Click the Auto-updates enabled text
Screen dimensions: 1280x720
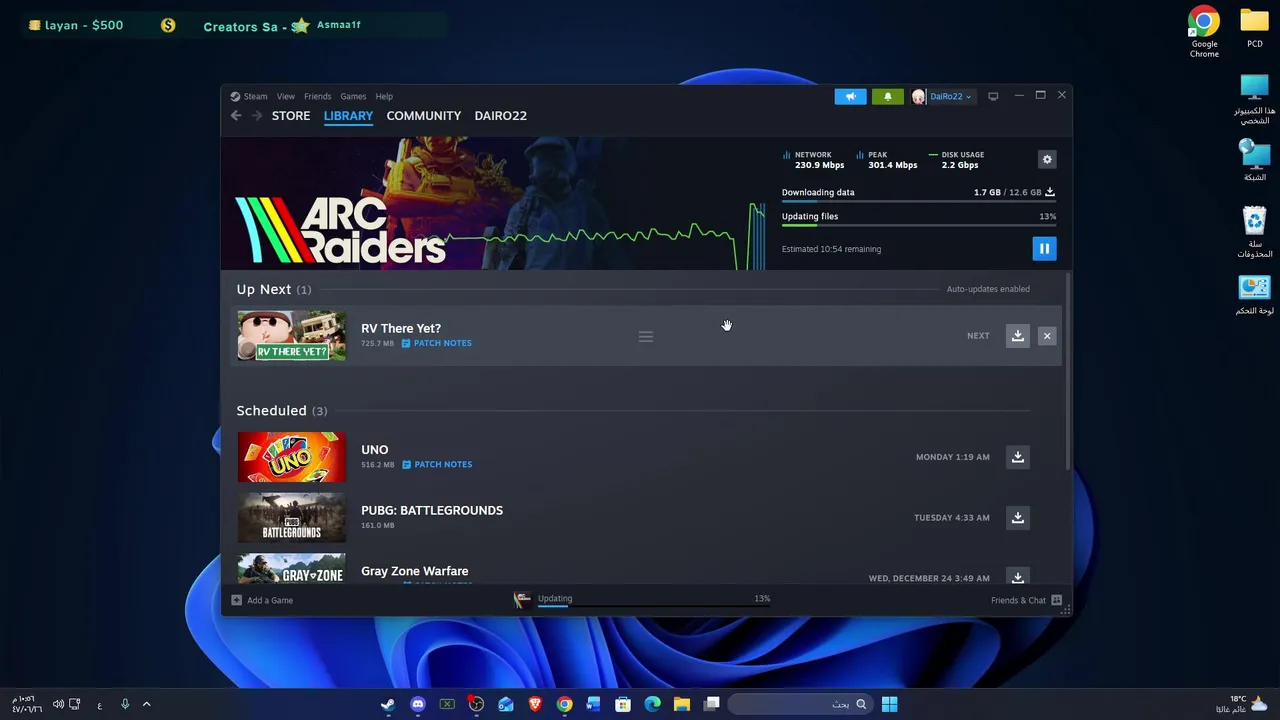point(988,289)
